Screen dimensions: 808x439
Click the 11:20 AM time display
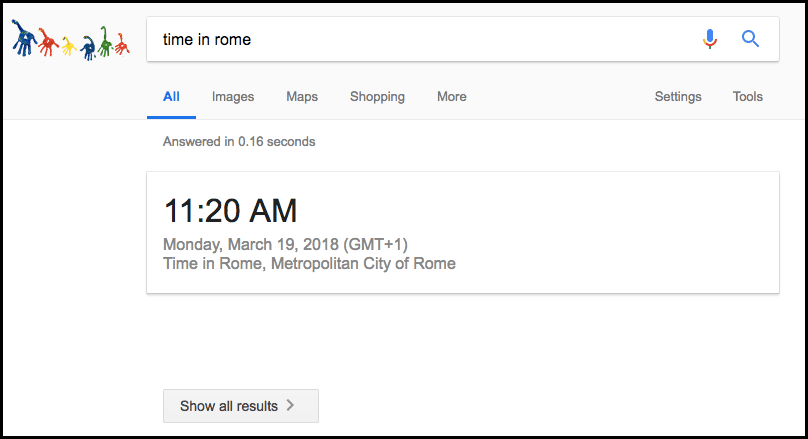click(230, 211)
